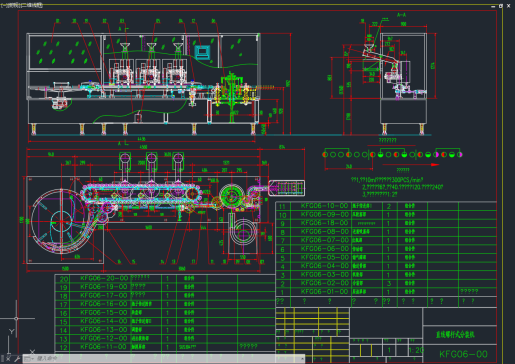Select part number KFG06-06-00 in the parts list

click(x=324, y=249)
